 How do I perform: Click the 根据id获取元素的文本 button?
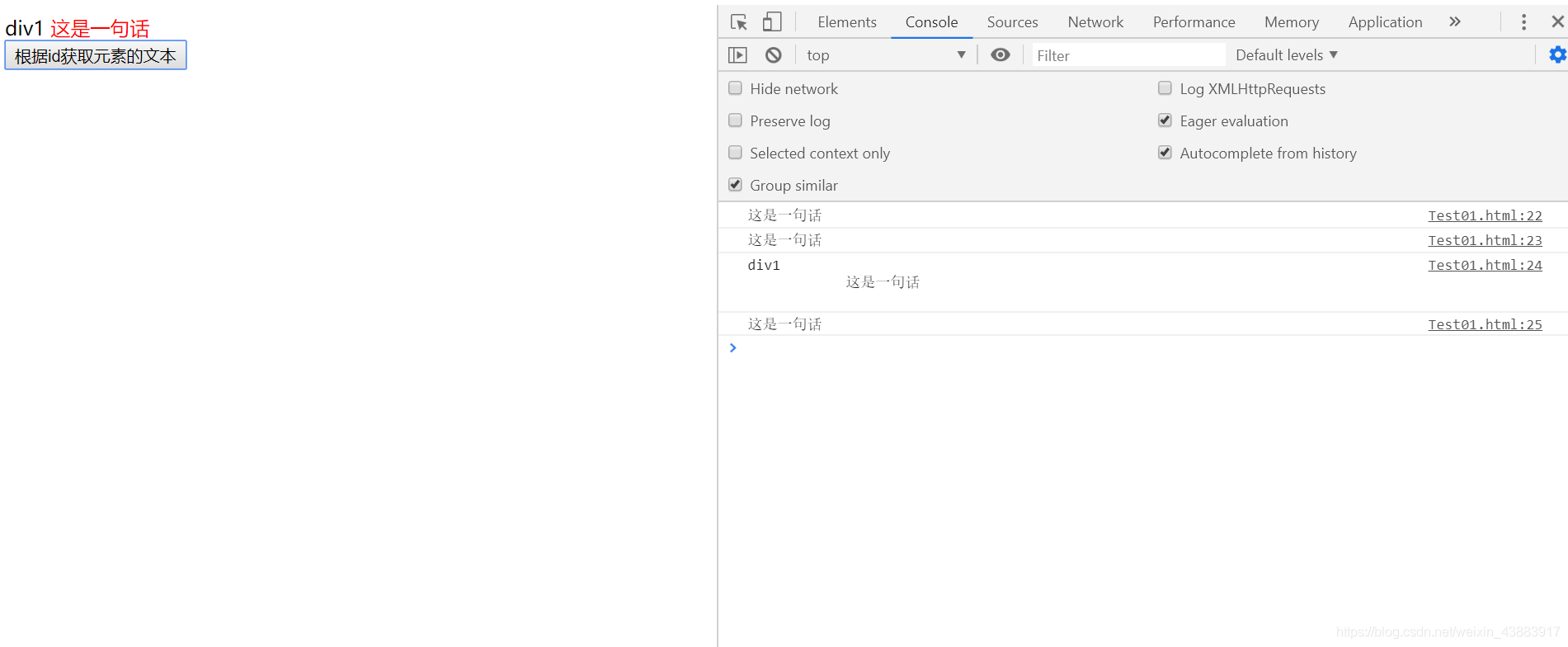96,55
